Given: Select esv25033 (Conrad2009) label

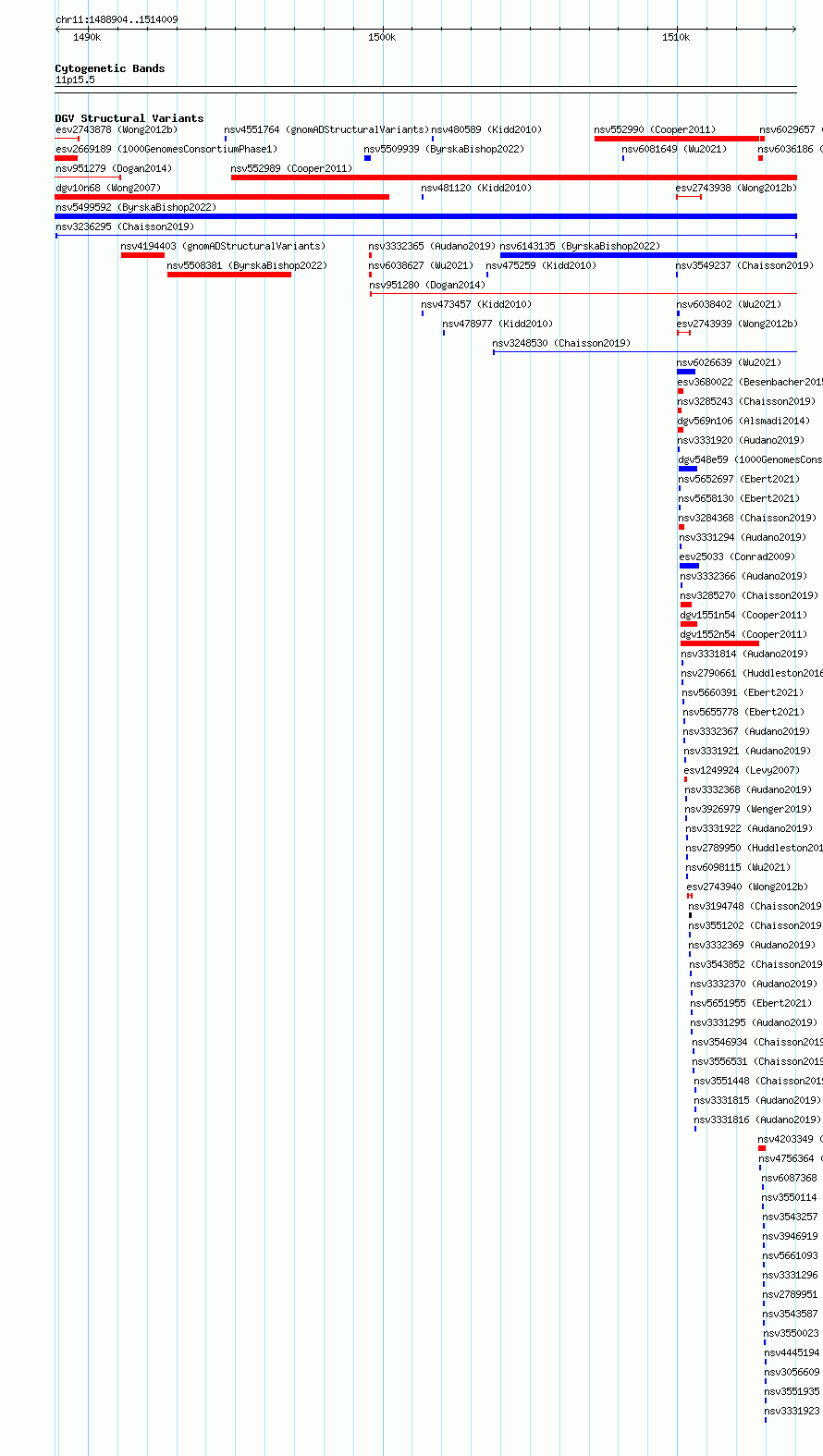Looking at the screenshot, I should click(x=737, y=557).
